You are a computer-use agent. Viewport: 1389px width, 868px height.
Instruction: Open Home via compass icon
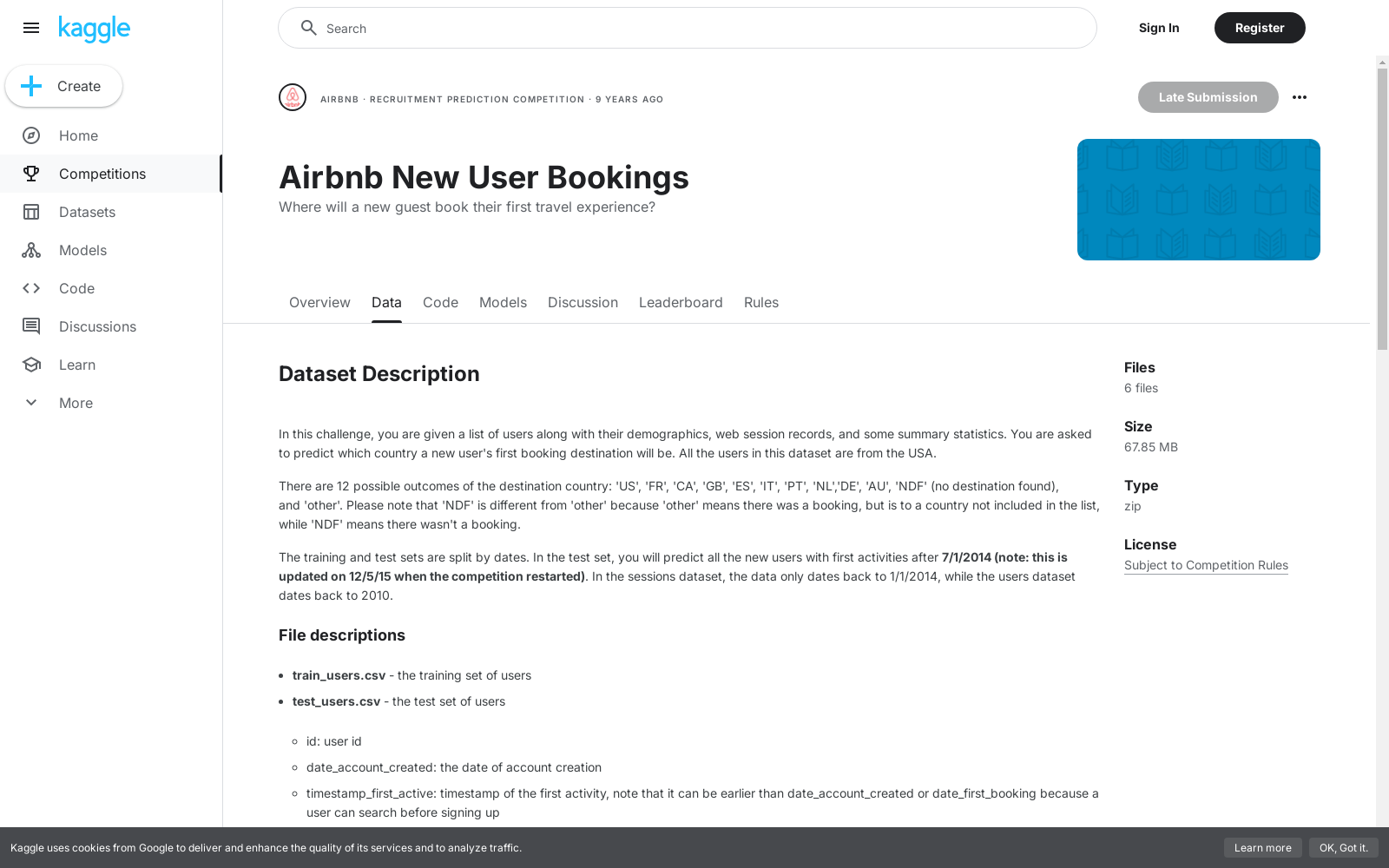click(x=31, y=135)
